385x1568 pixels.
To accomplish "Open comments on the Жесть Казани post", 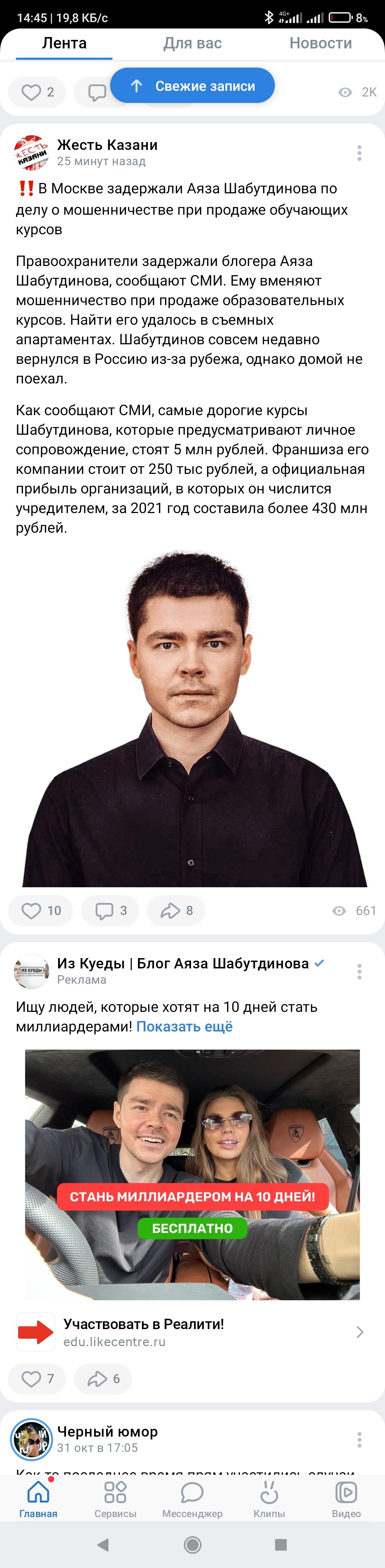I will pyautogui.click(x=110, y=911).
